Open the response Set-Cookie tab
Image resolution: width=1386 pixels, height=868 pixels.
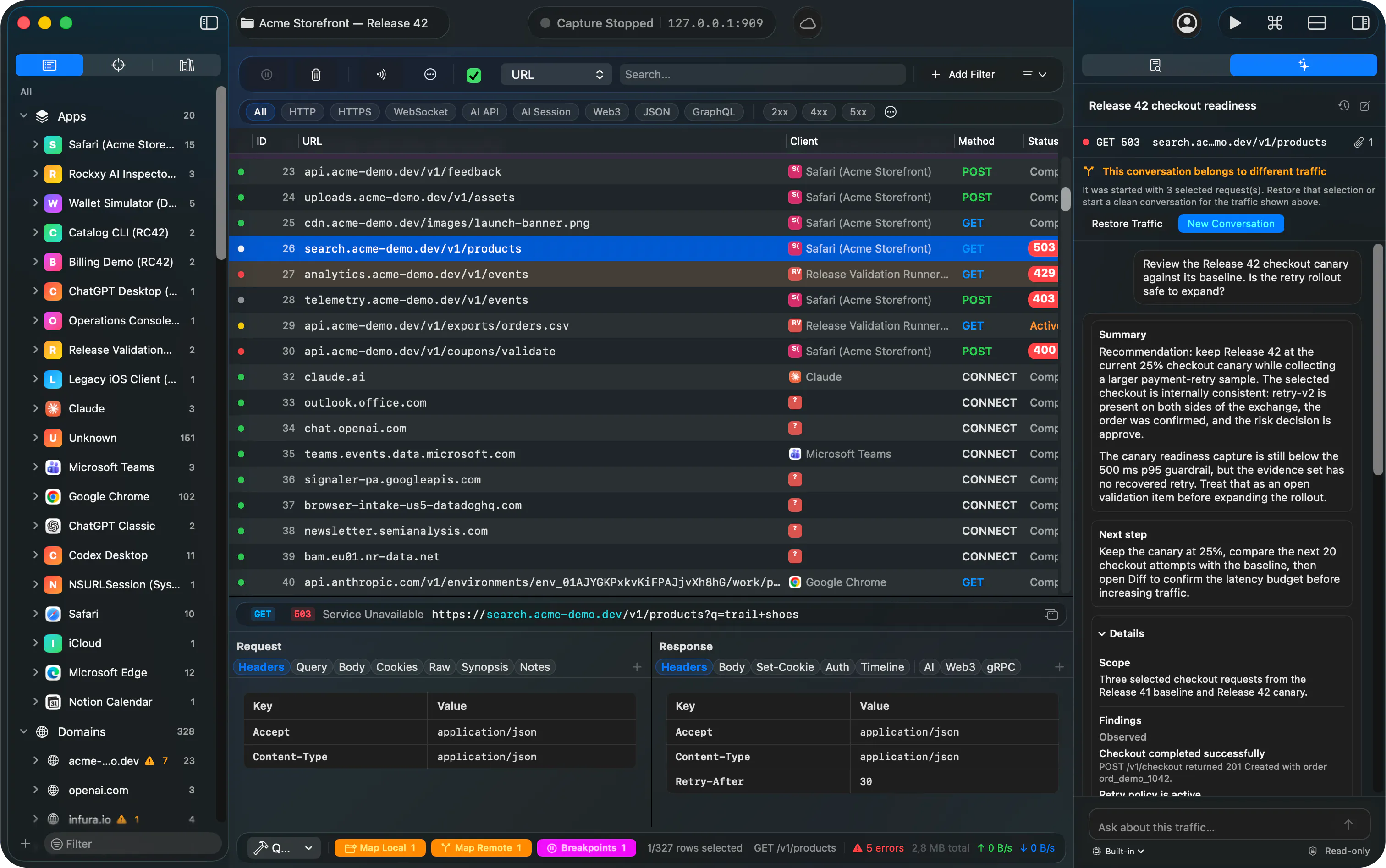784,667
